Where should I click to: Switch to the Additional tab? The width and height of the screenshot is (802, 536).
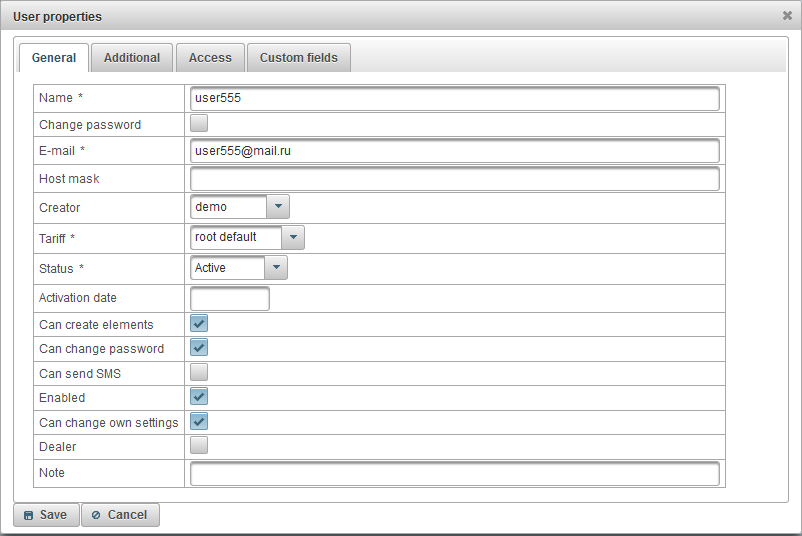coord(132,58)
